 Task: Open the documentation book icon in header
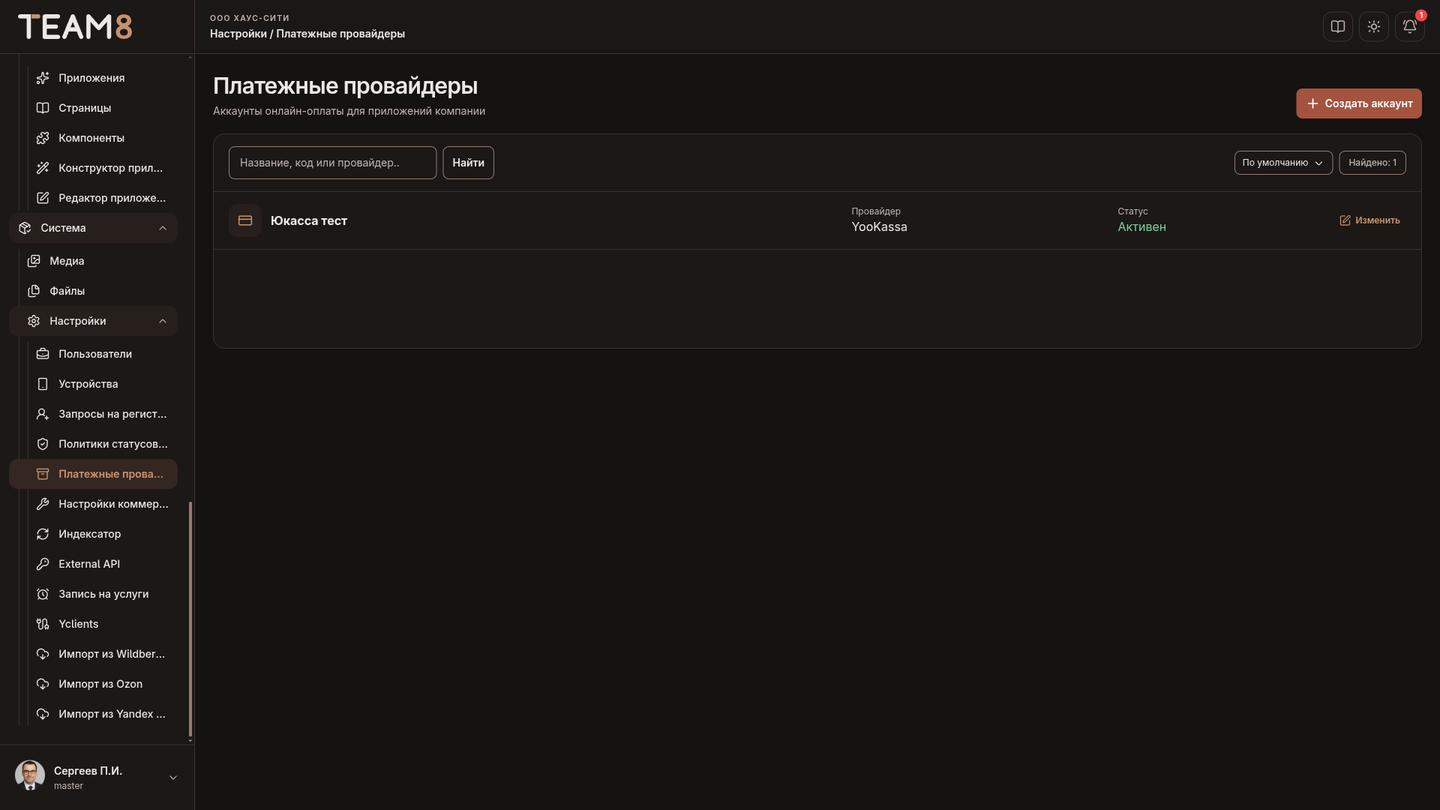pos(1338,27)
